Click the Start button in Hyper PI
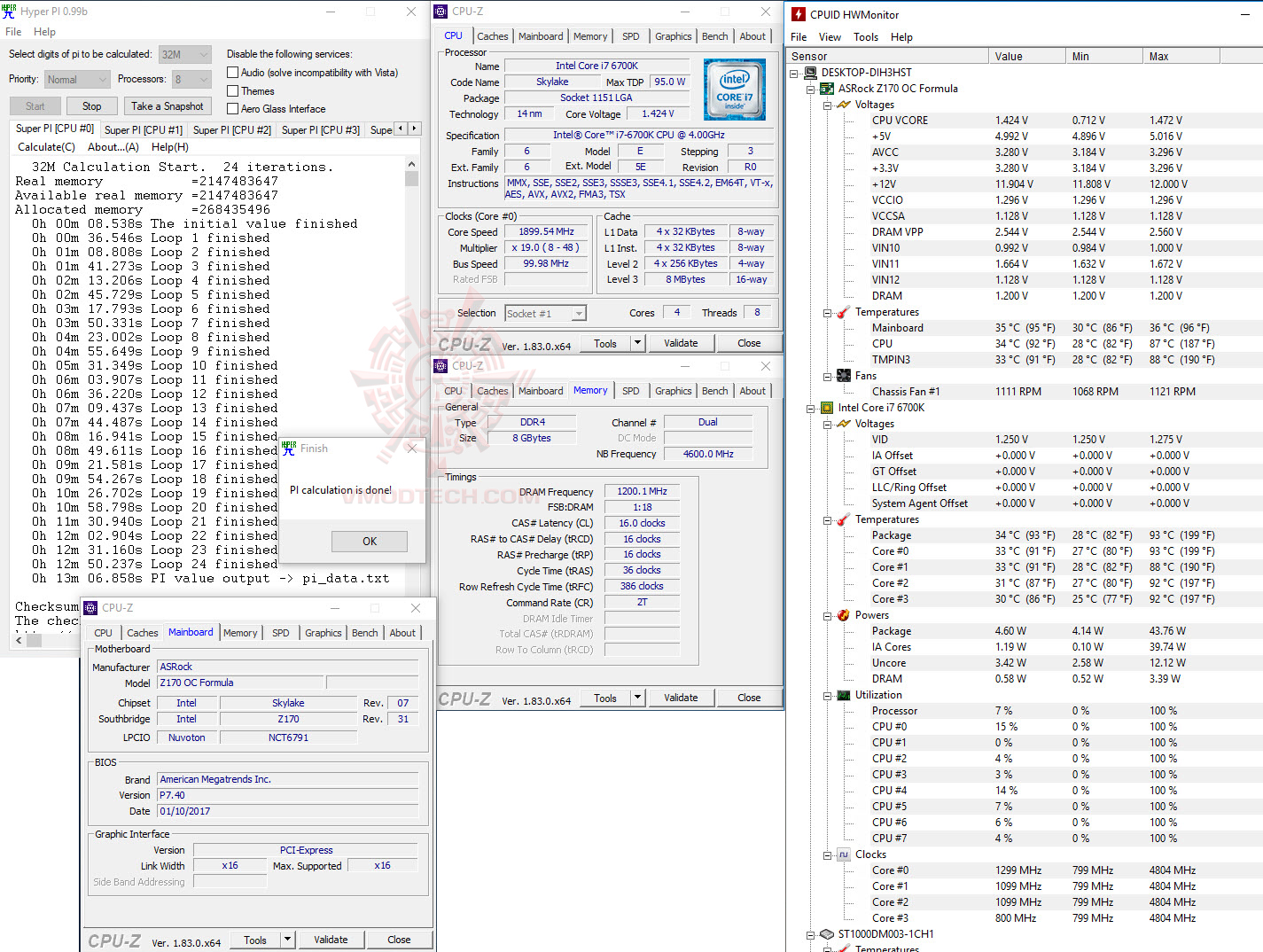The height and width of the screenshot is (952, 1263). click(x=35, y=105)
